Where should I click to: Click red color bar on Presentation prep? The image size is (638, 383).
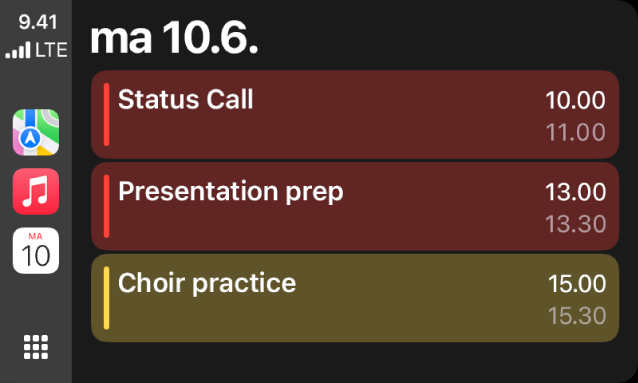click(107, 206)
